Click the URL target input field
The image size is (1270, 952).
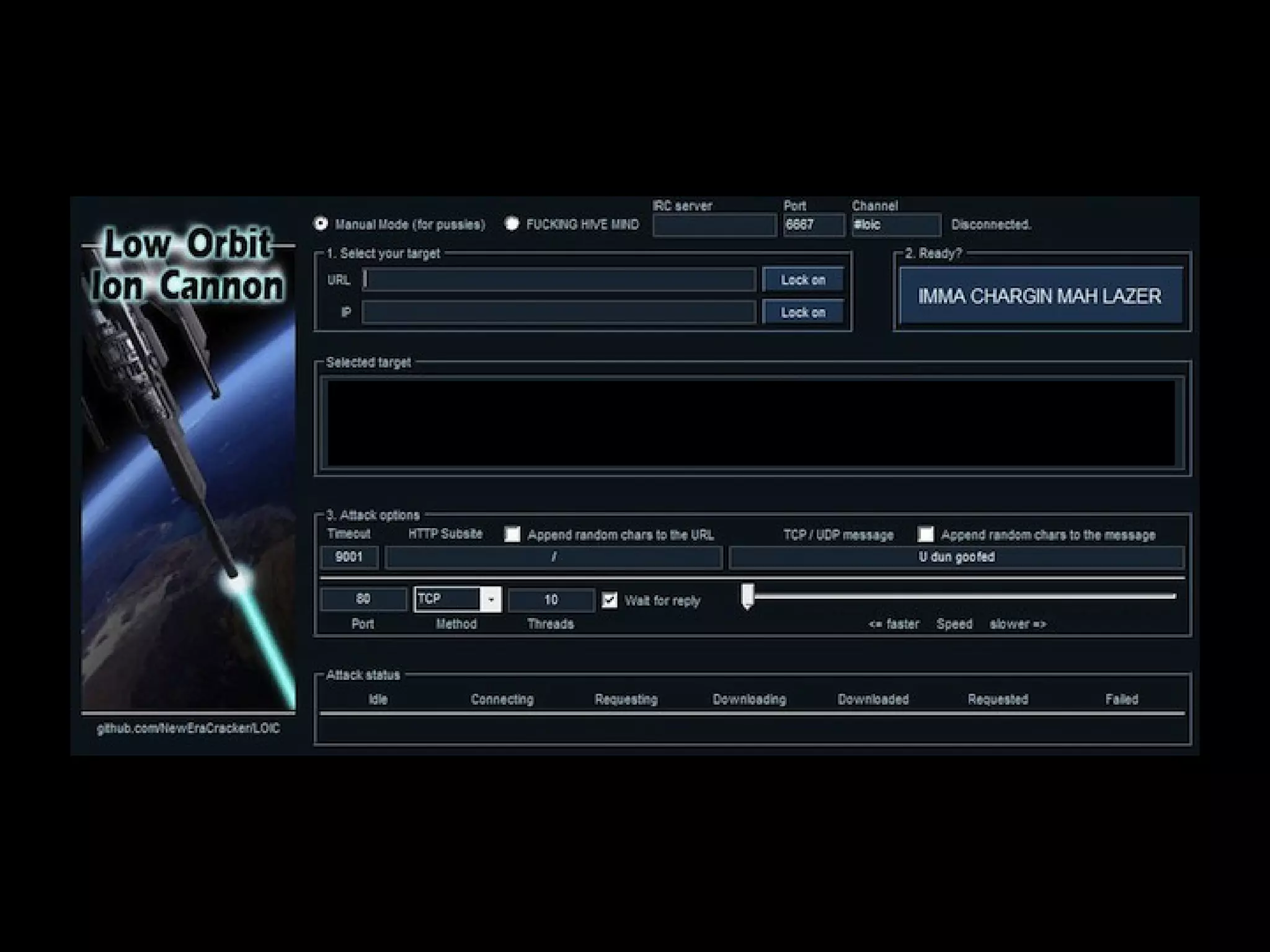(x=559, y=280)
